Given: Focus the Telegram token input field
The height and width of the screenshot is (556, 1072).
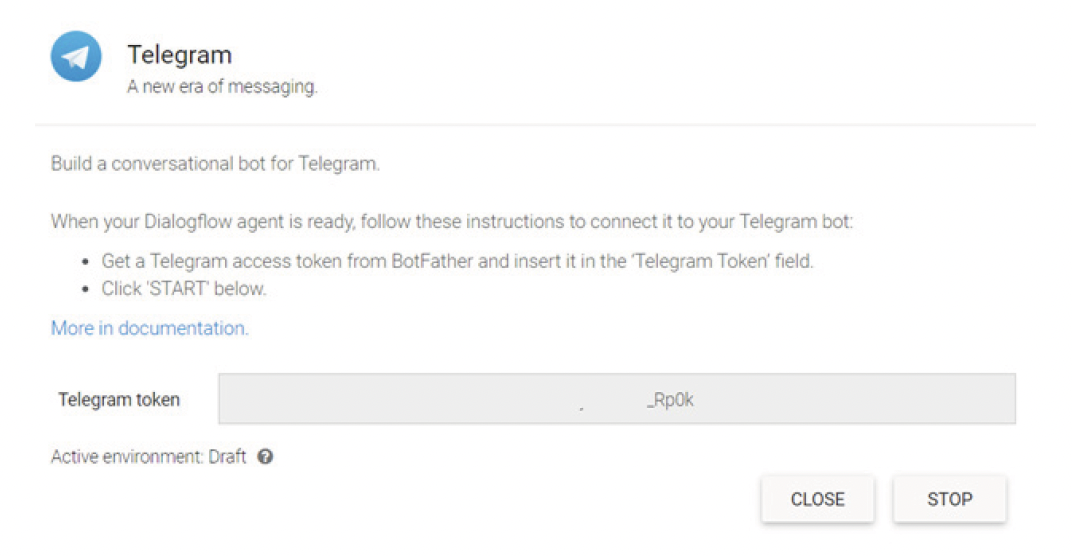Looking at the screenshot, I should pos(616,400).
